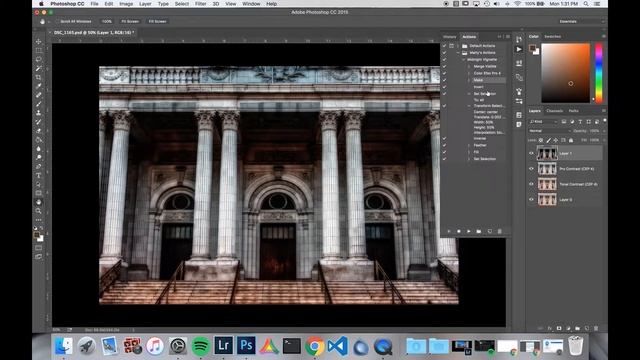Open layer blend mode Normal dropdown

549,131
